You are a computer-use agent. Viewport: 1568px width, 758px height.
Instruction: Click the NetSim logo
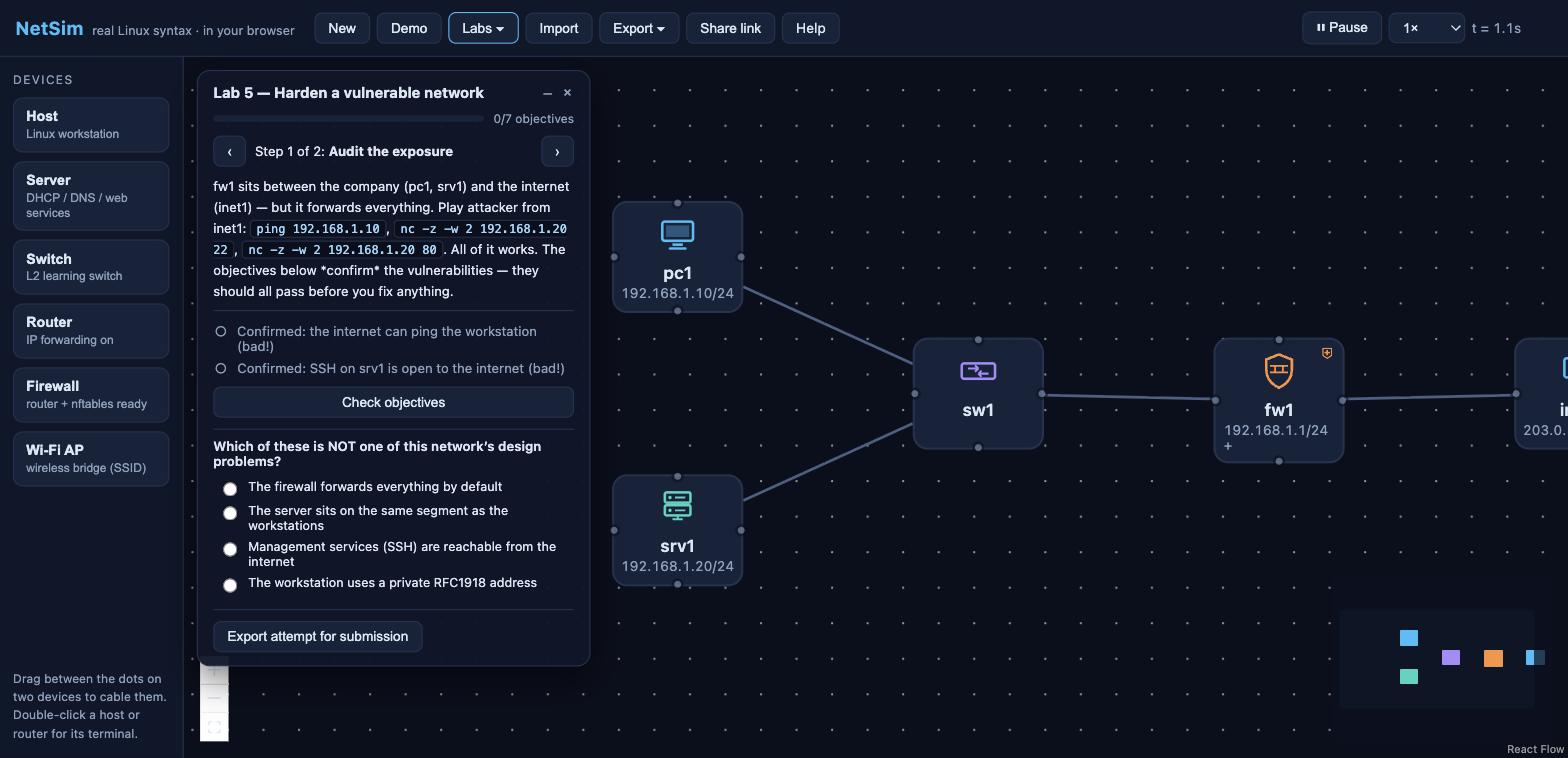(x=49, y=28)
